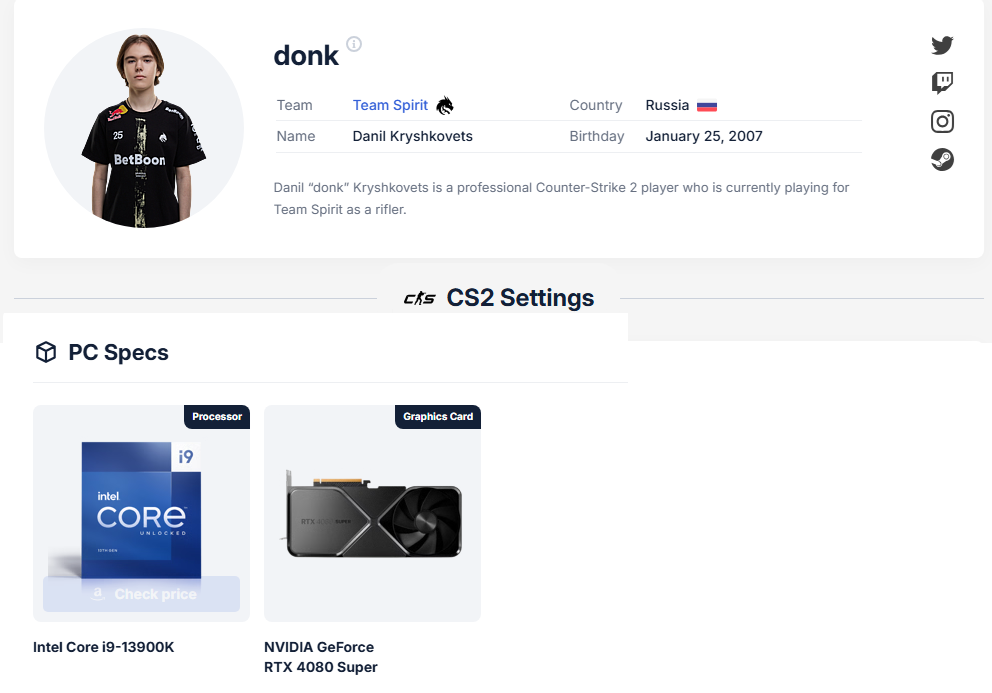The image size is (992, 693).
Task: Click the Graphics Card label badge
Action: [438, 416]
